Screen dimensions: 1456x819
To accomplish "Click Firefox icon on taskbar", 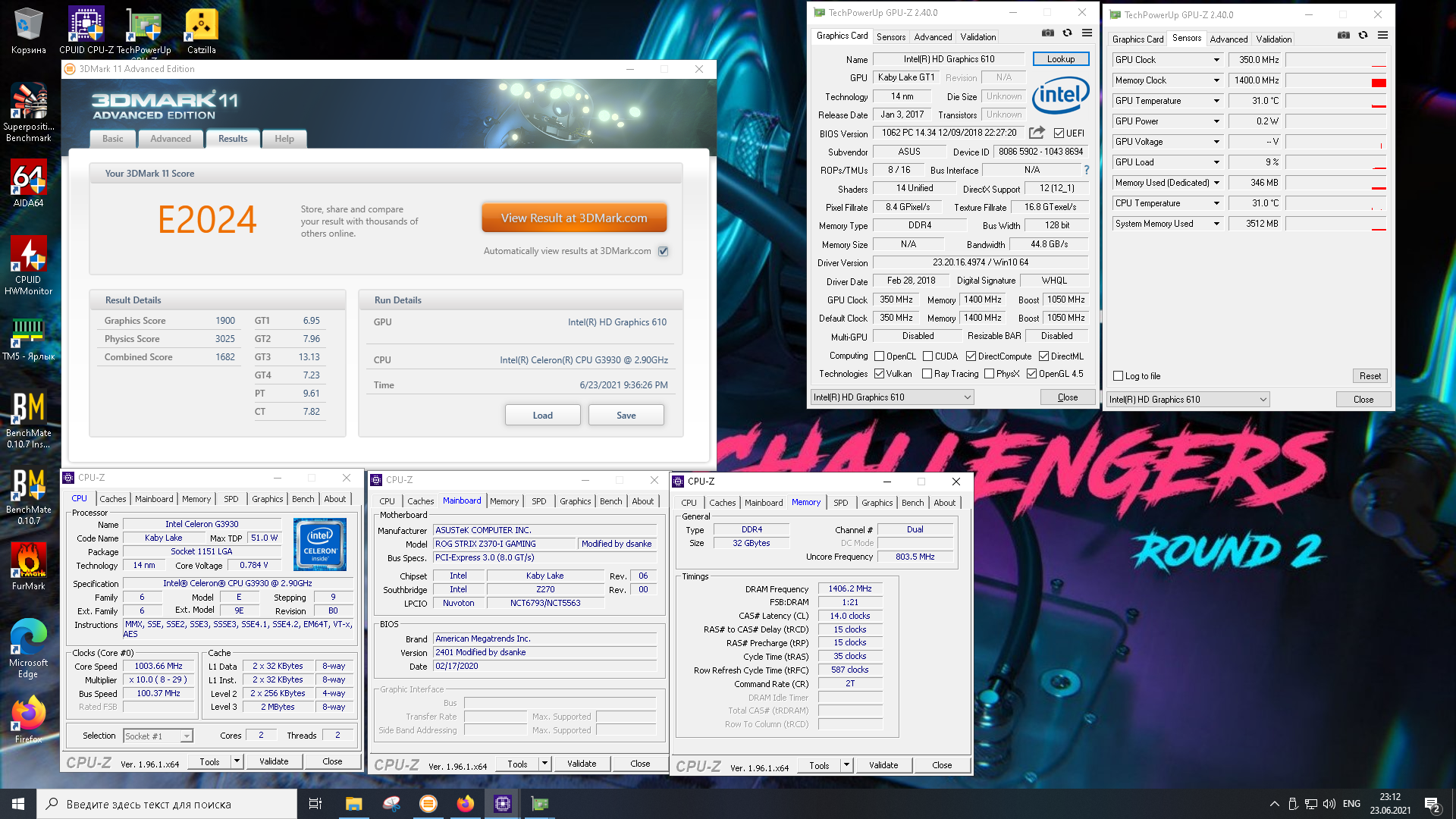I will pyautogui.click(x=466, y=804).
